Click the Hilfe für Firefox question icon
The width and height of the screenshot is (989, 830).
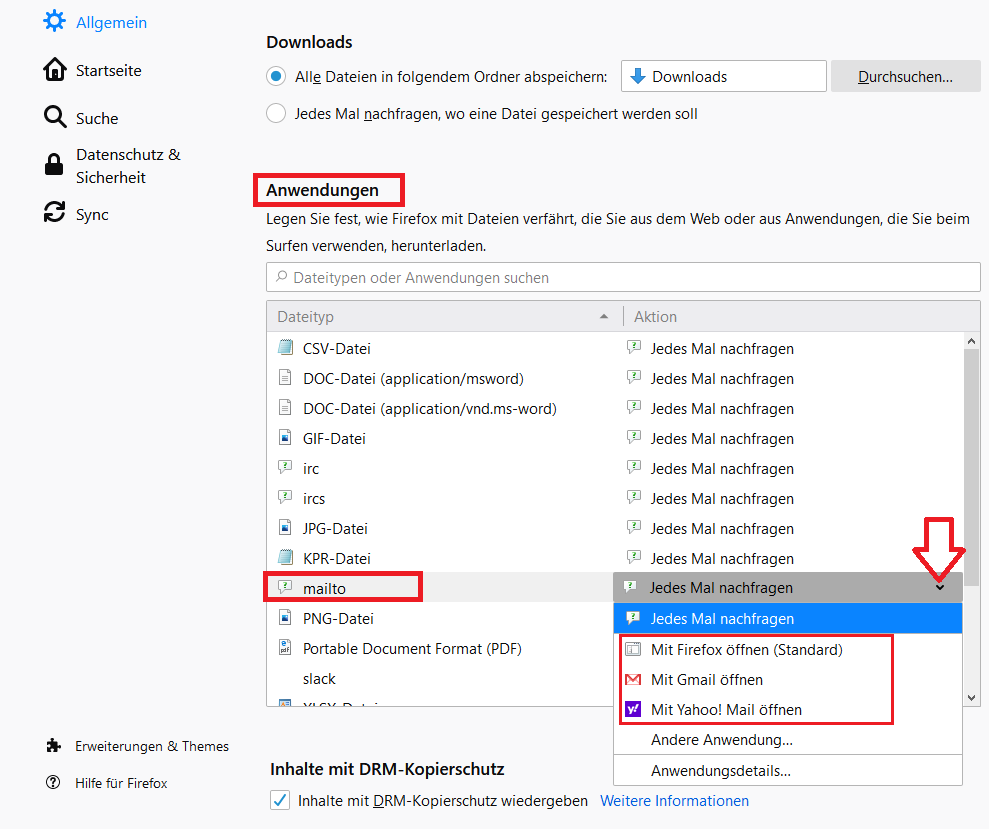(54, 783)
